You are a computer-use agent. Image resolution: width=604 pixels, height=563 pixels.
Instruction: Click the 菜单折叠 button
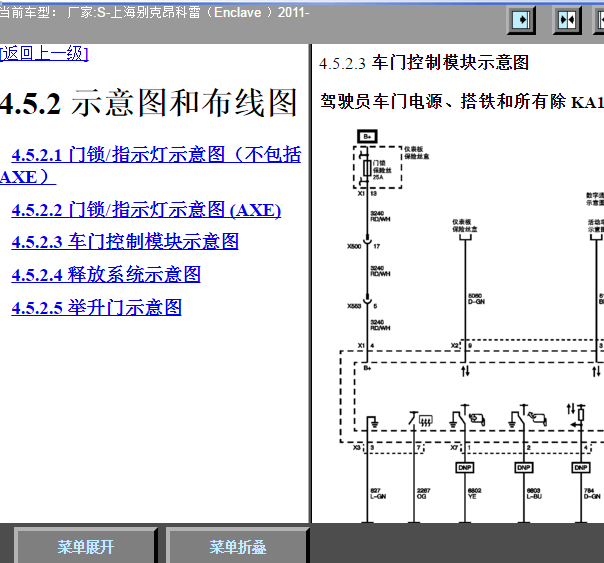click(238, 547)
